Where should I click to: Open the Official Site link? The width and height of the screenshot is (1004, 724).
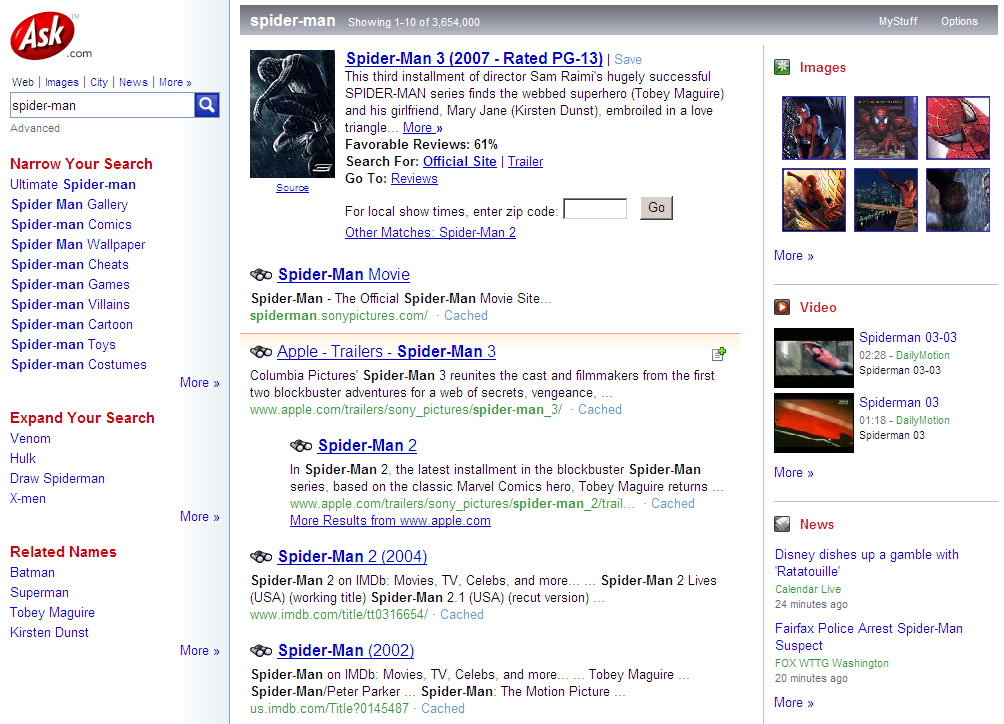pyautogui.click(x=460, y=161)
